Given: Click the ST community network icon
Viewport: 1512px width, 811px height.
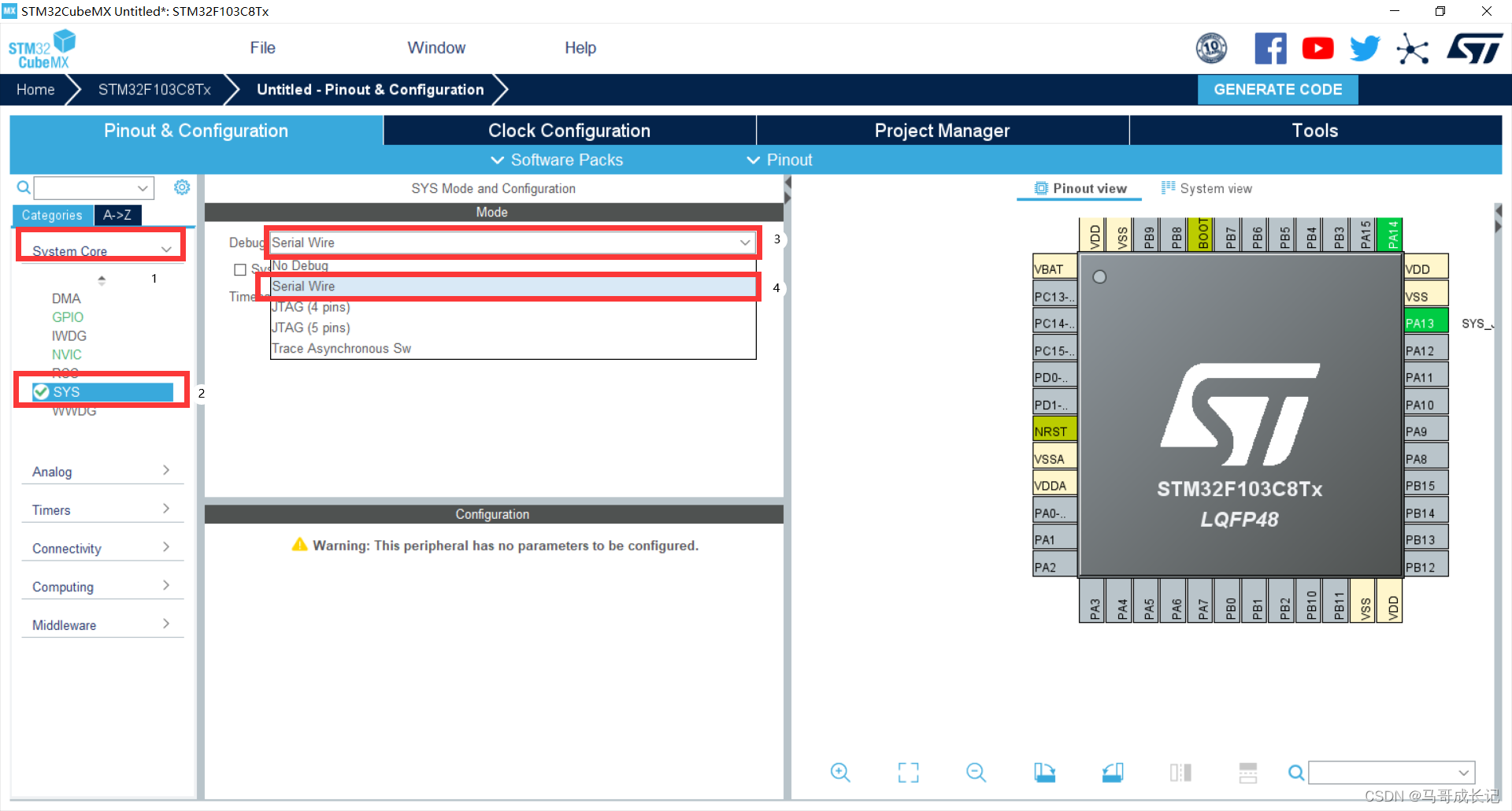Looking at the screenshot, I should pos(1412,49).
